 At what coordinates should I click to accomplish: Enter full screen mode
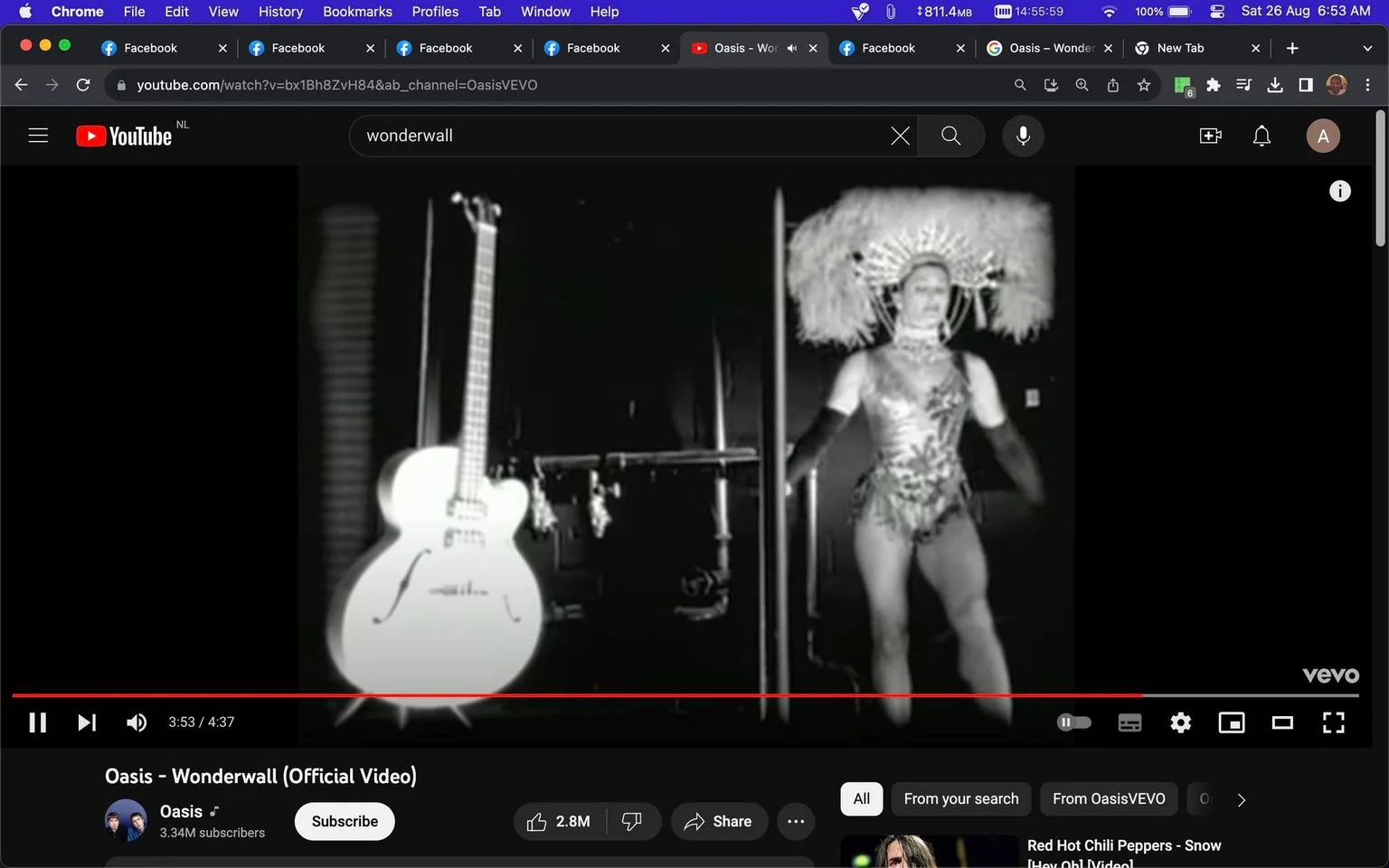point(1333,722)
